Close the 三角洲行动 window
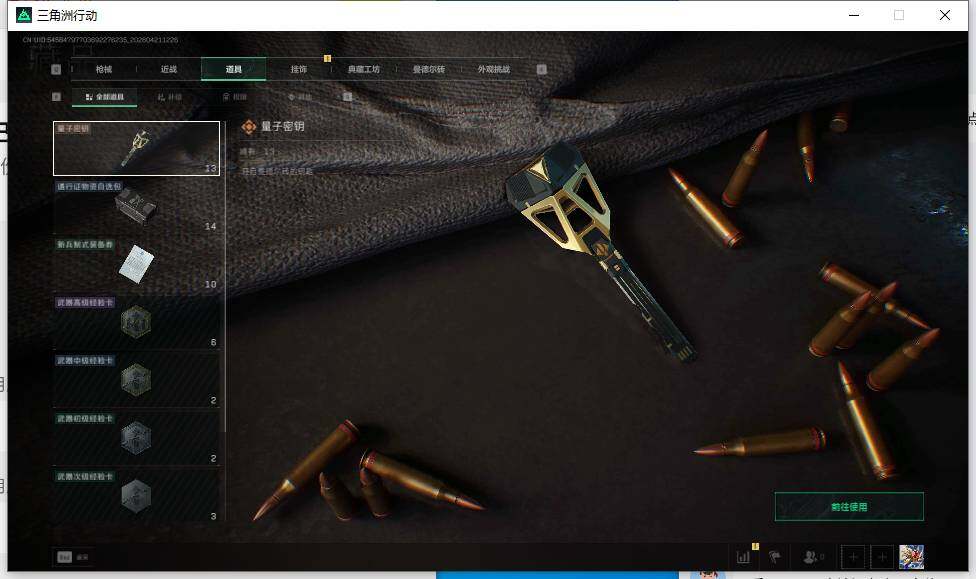This screenshot has width=976, height=579. coord(945,15)
